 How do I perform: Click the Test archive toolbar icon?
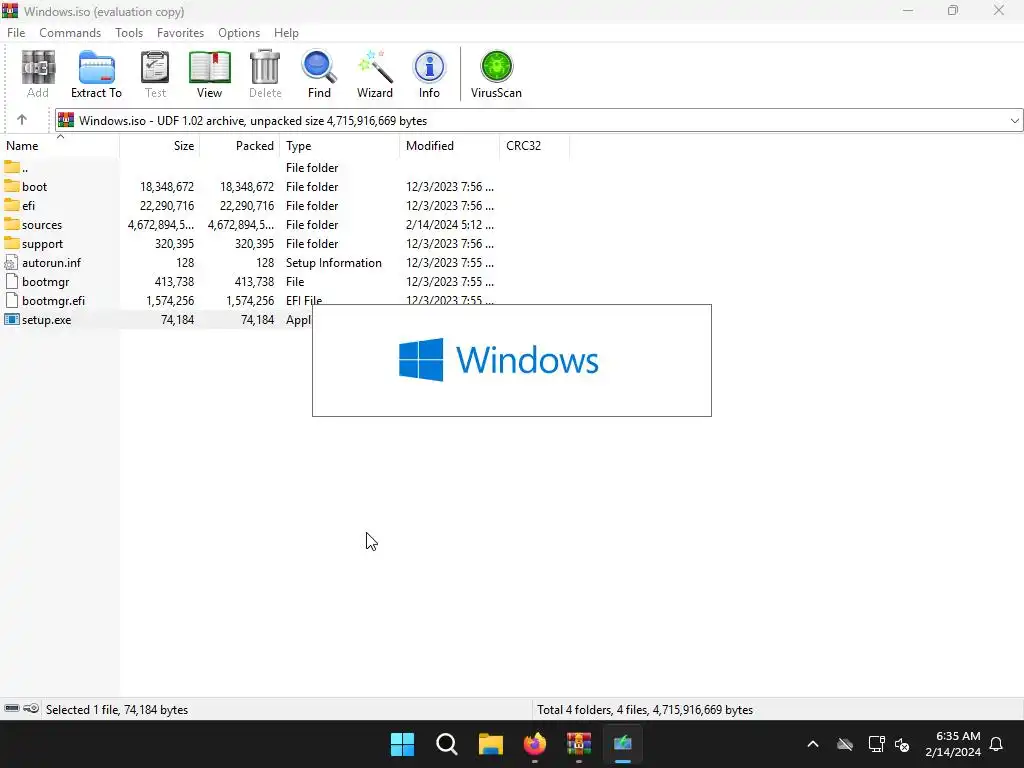[155, 67]
